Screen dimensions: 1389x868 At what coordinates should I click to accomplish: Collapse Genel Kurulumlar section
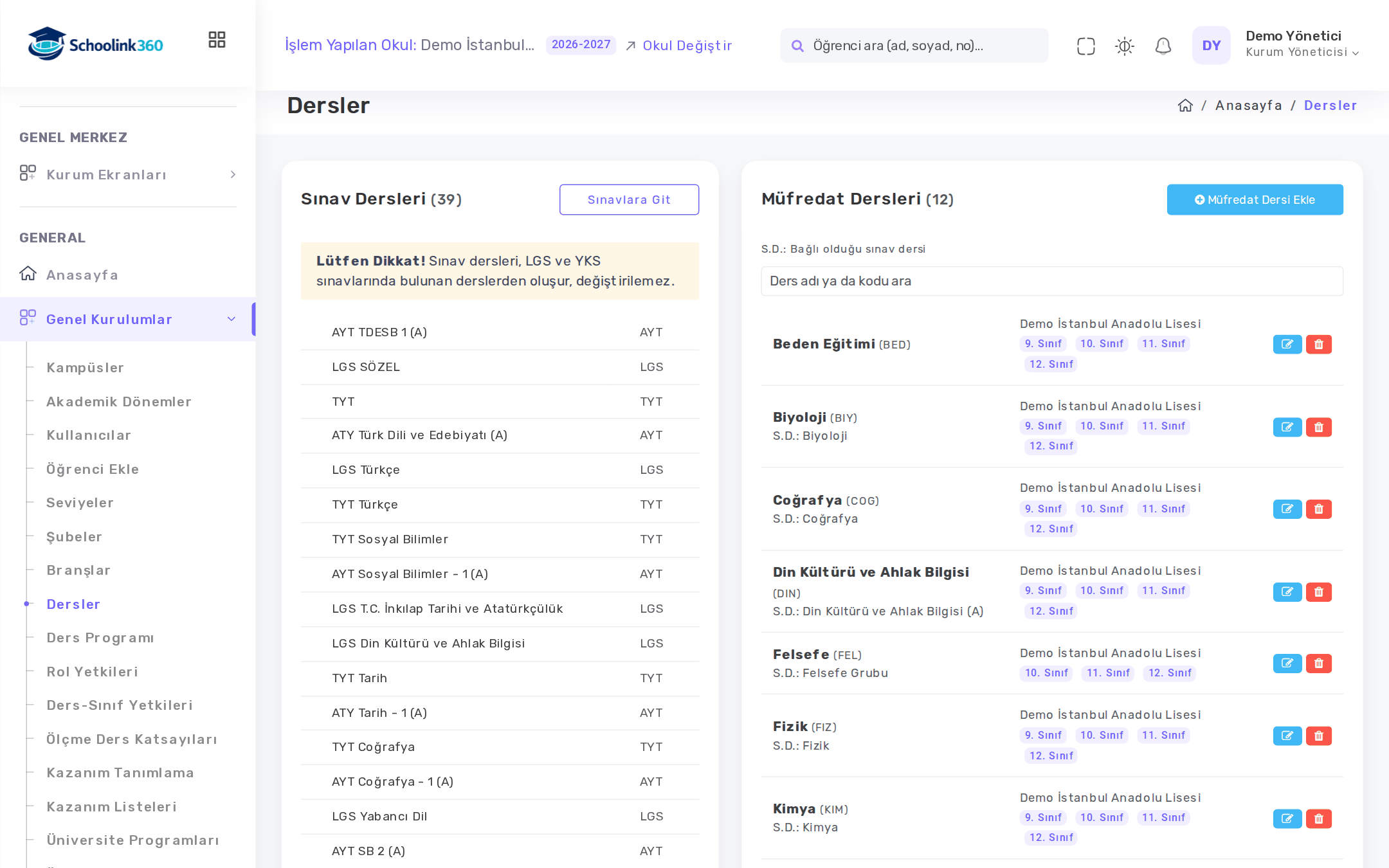[x=128, y=319]
